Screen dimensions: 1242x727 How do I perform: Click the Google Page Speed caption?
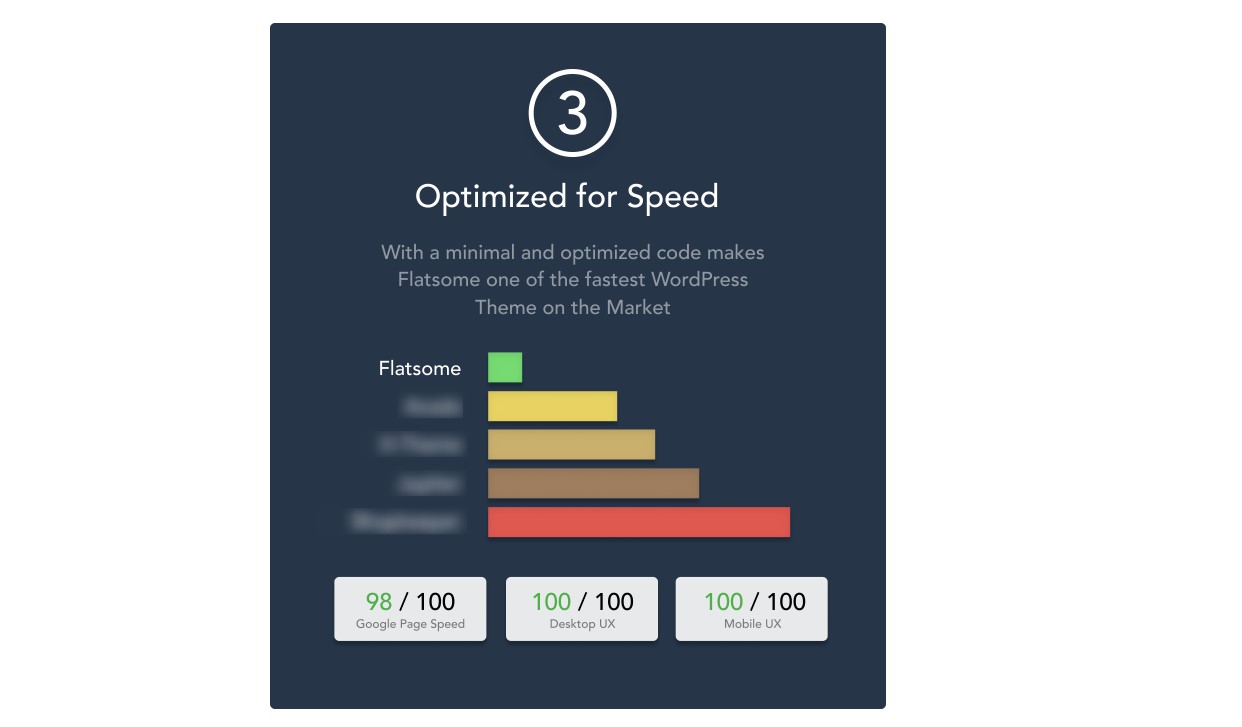[x=410, y=624]
